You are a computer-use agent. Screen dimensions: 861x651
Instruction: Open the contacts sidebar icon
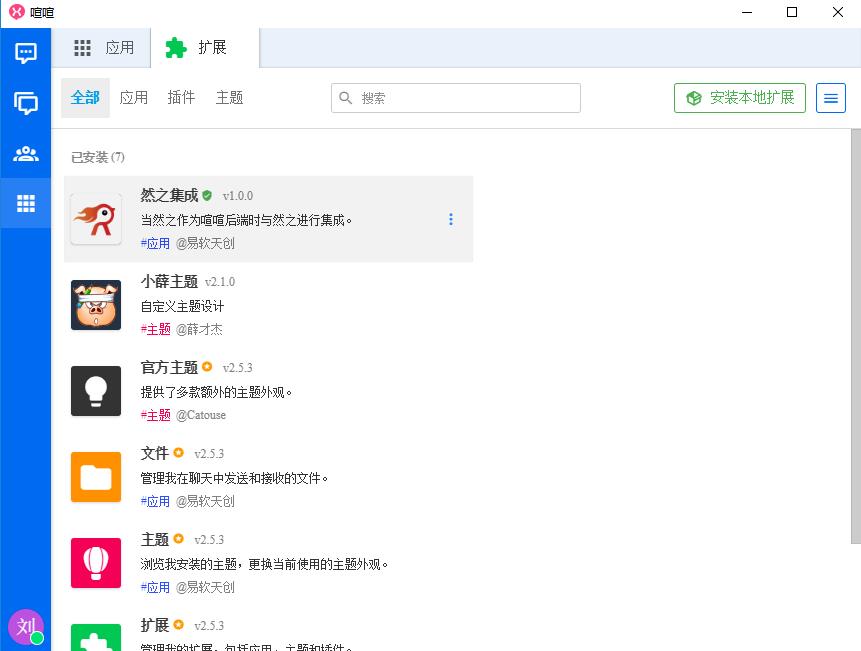[x=26, y=154]
